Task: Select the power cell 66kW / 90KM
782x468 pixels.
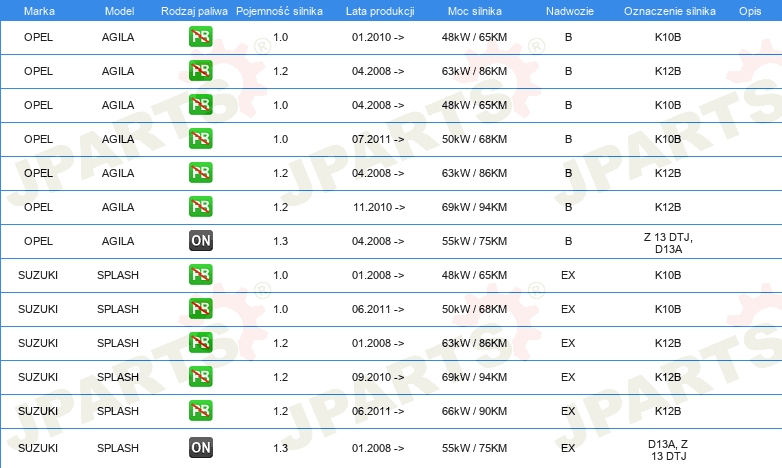Action: click(x=474, y=411)
